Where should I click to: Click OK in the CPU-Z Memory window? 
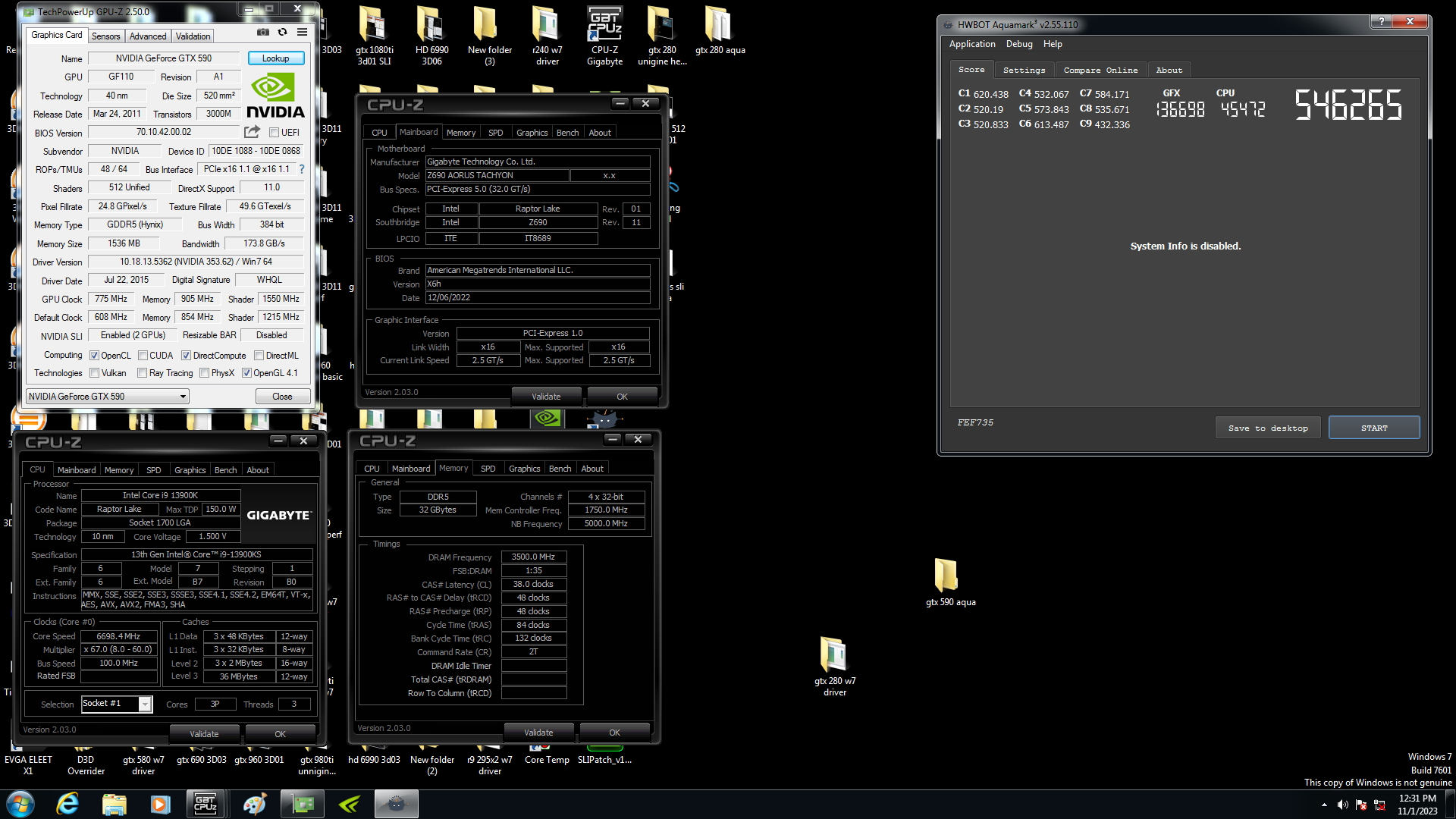click(614, 733)
